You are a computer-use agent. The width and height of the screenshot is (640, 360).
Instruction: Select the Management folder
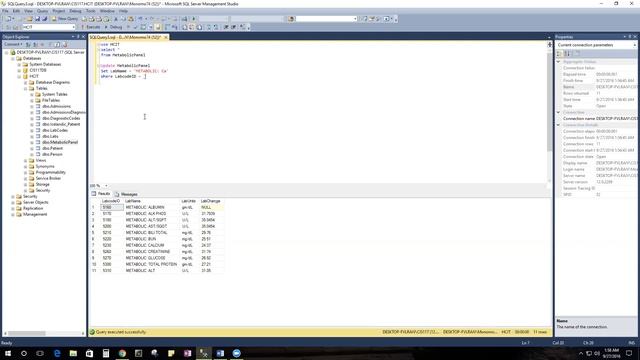coord(35,214)
